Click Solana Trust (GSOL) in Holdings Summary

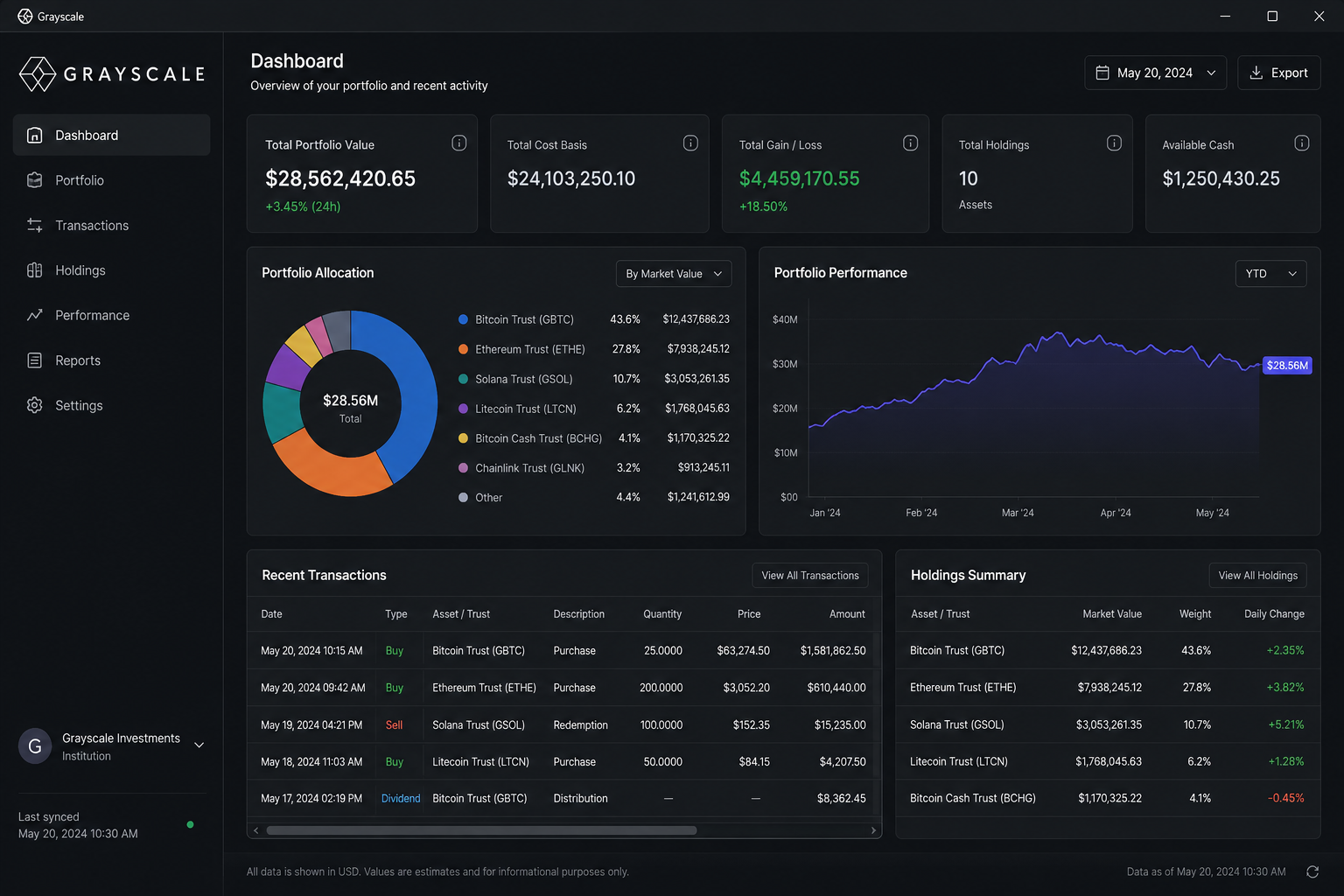tap(957, 724)
